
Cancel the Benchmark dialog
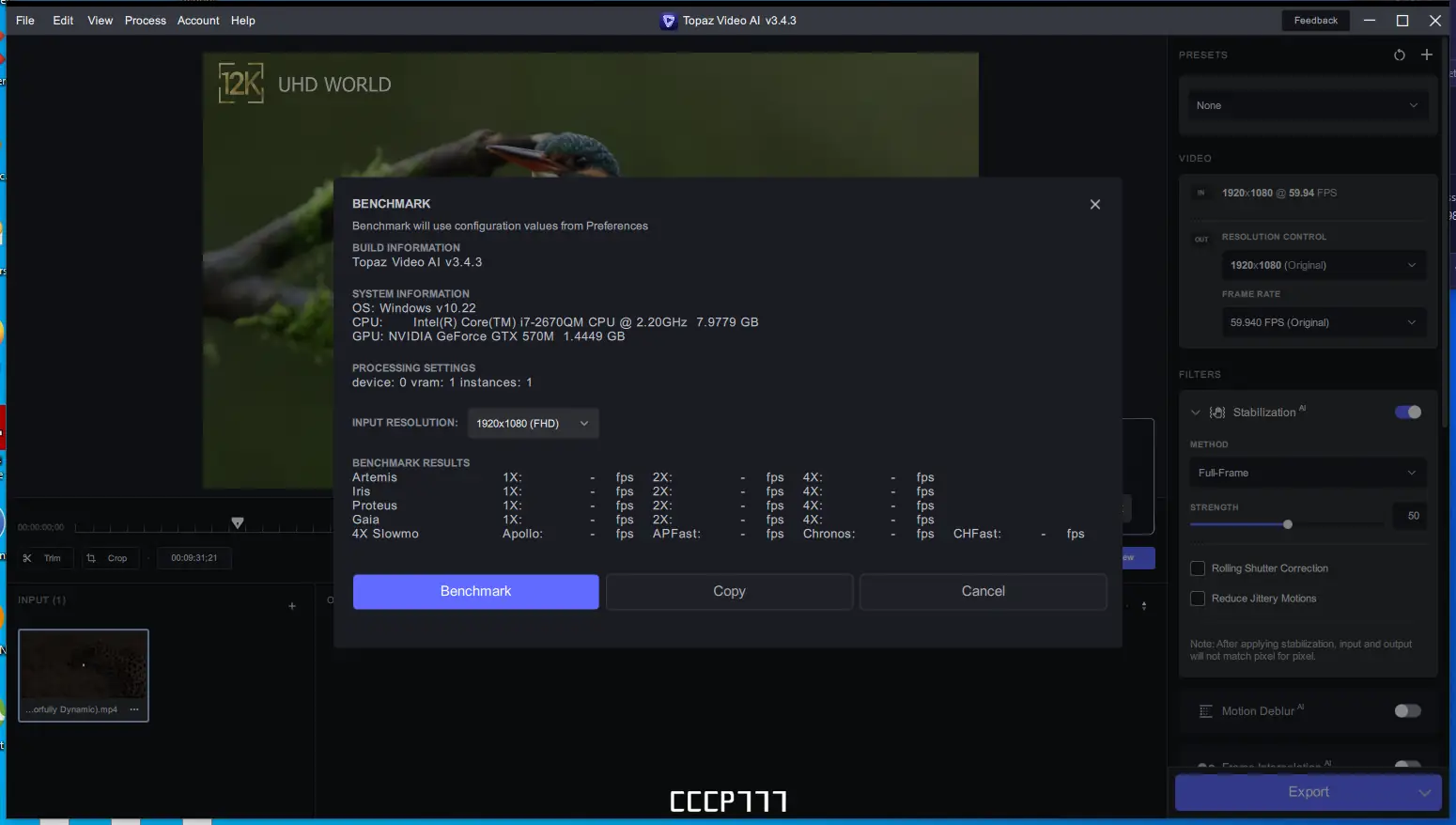tap(984, 592)
